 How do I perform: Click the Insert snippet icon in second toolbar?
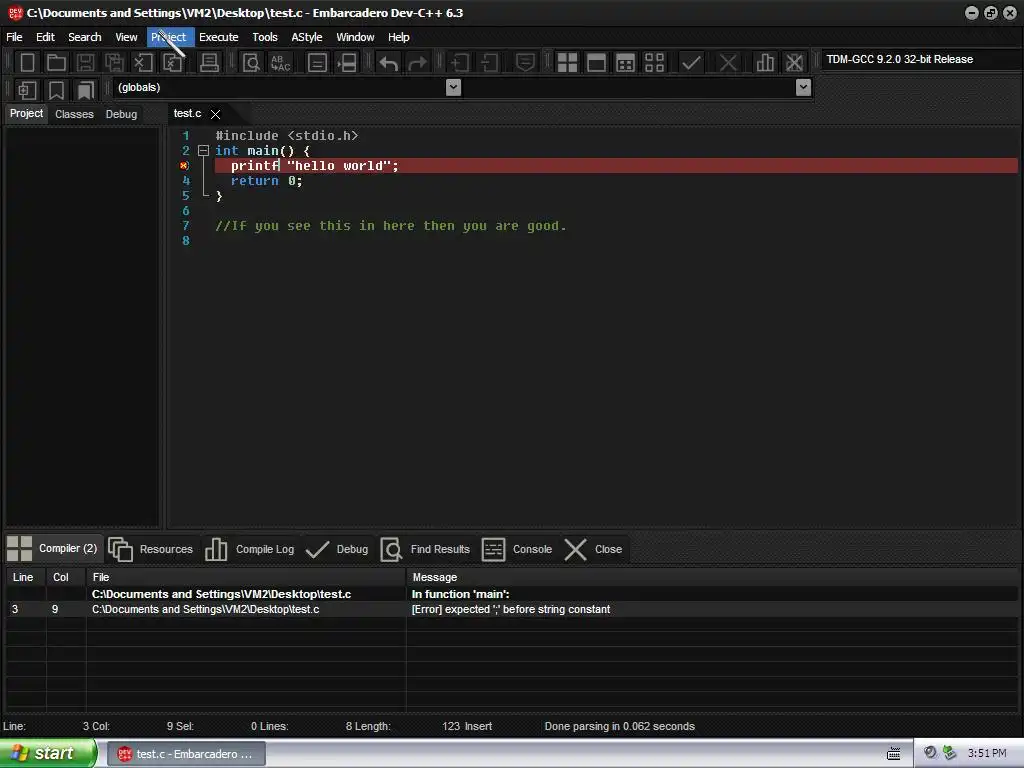point(27,89)
